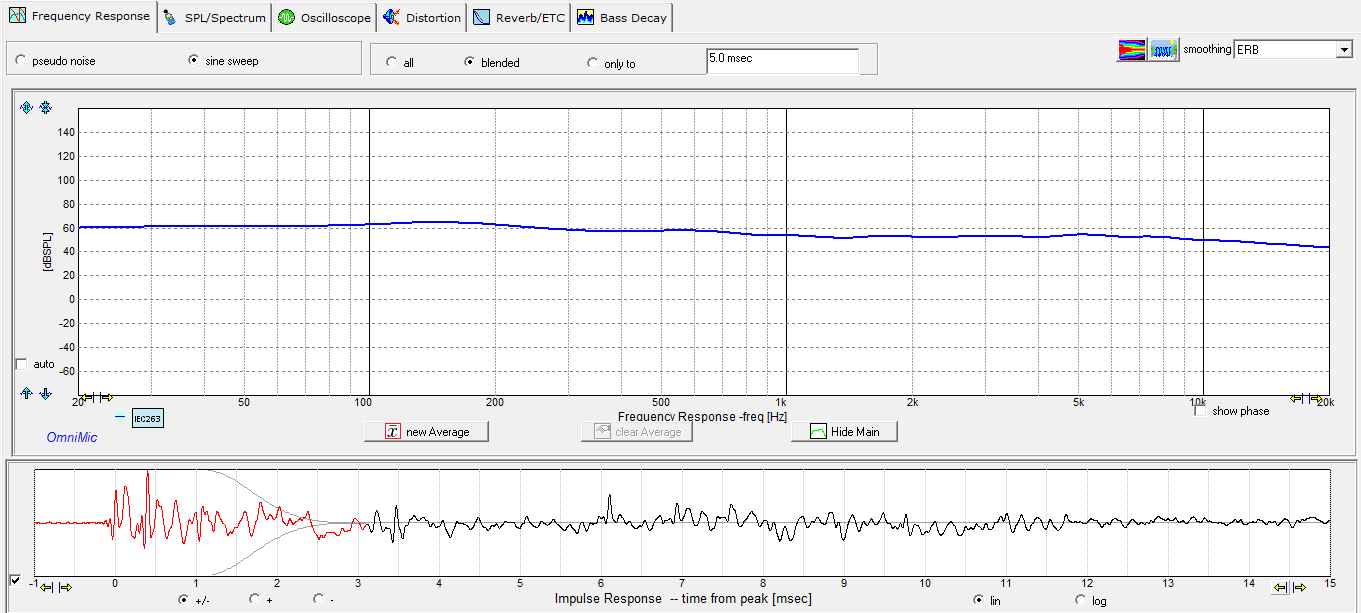Image resolution: width=1361 pixels, height=613 pixels.
Task: Click the SPL axis expand arrows icon
Action: tap(27, 108)
